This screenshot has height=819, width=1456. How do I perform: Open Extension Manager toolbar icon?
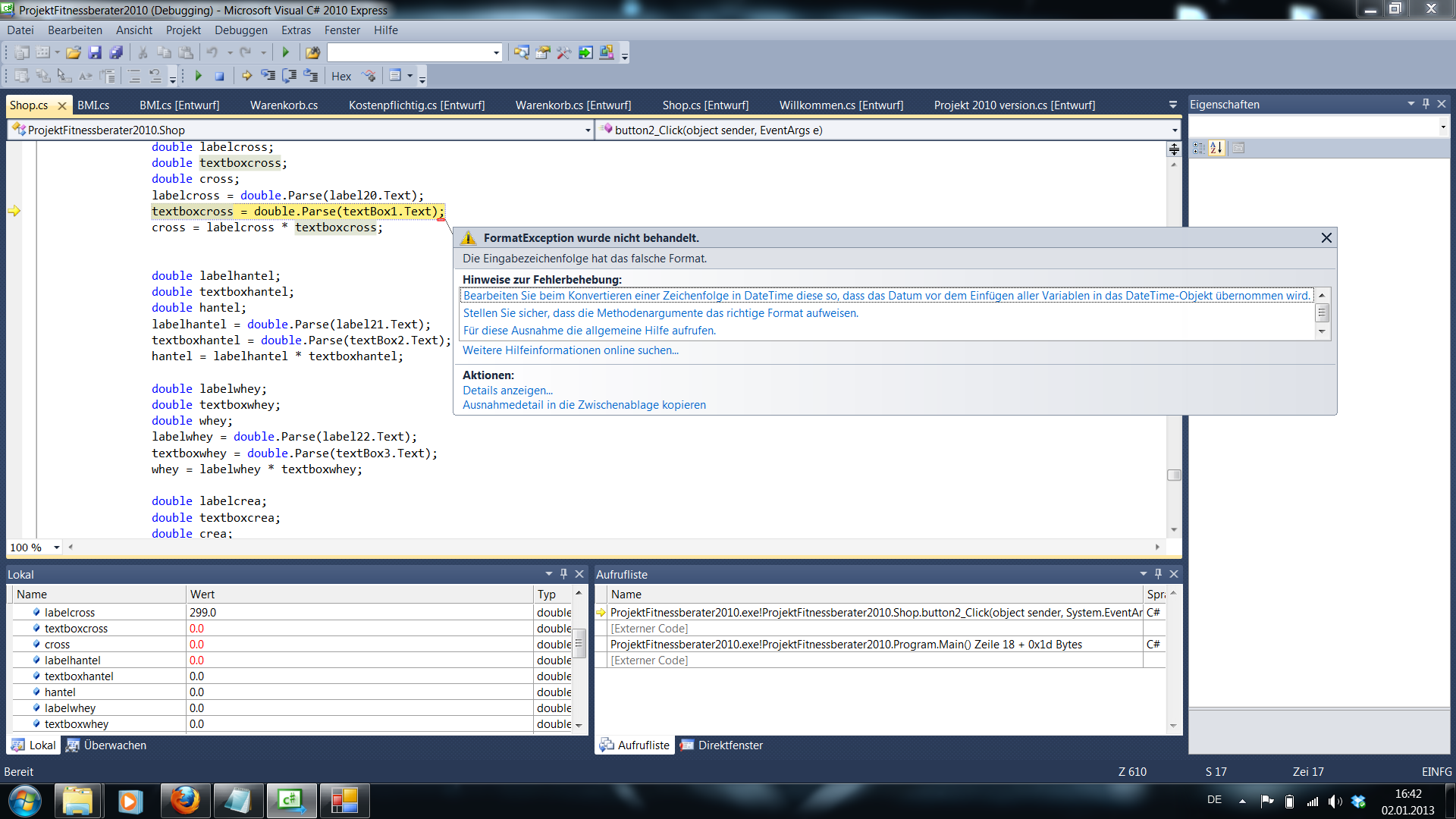tap(607, 52)
